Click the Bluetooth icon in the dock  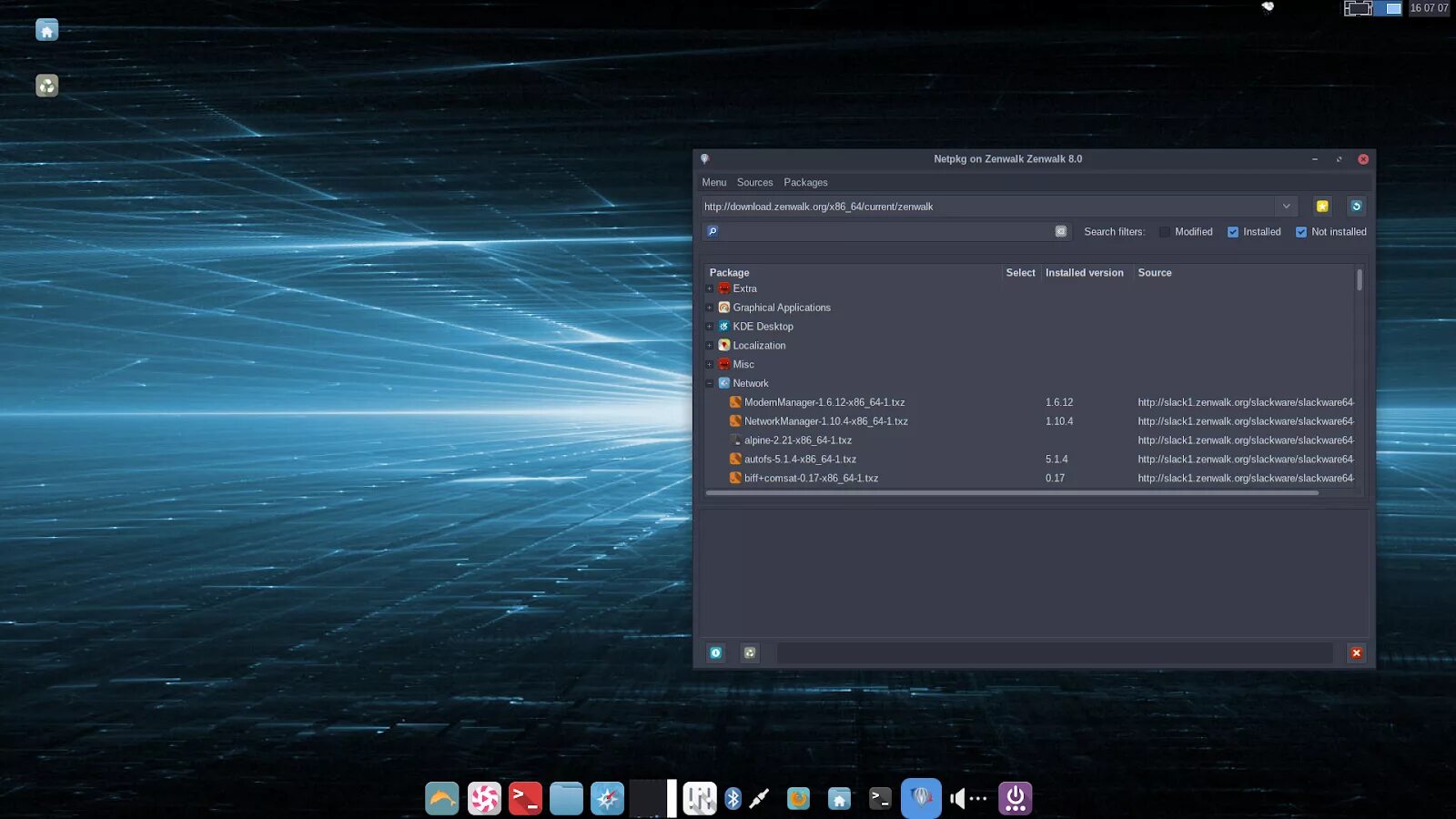click(x=733, y=799)
